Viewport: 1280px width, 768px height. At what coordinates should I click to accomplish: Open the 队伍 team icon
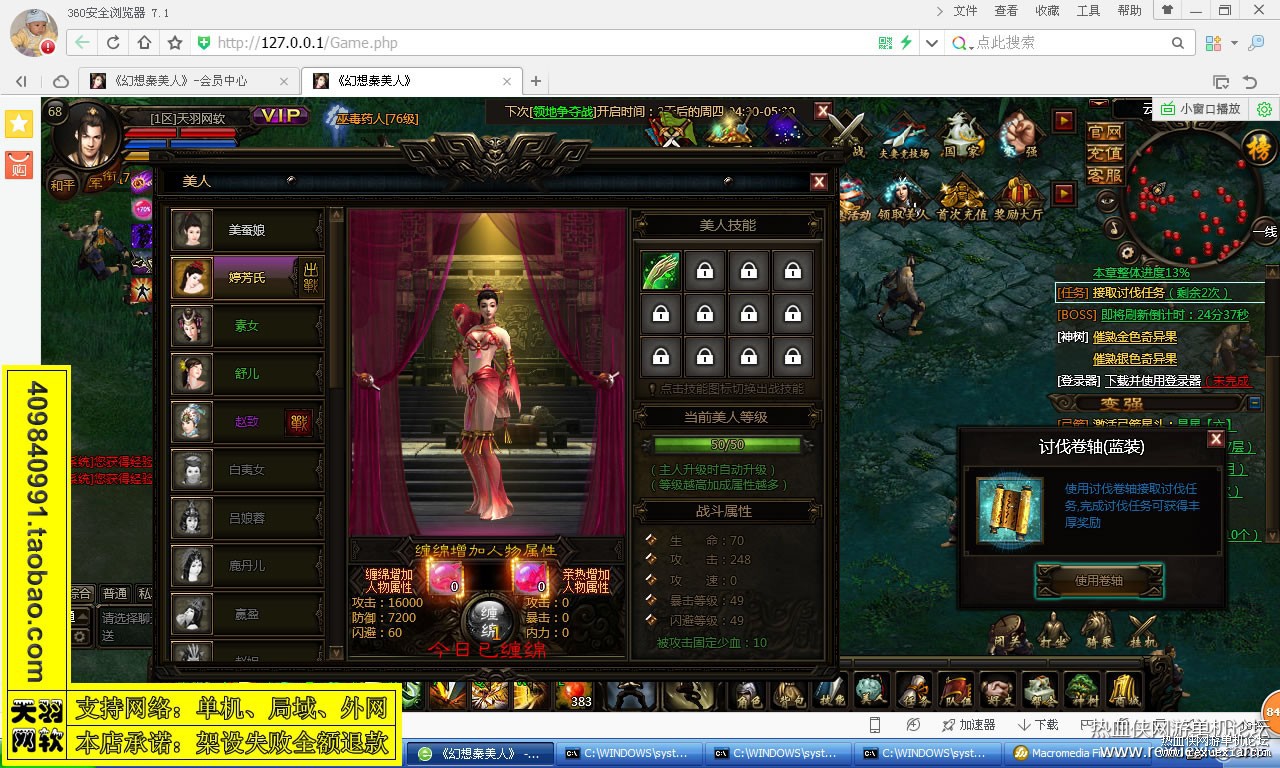click(956, 691)
